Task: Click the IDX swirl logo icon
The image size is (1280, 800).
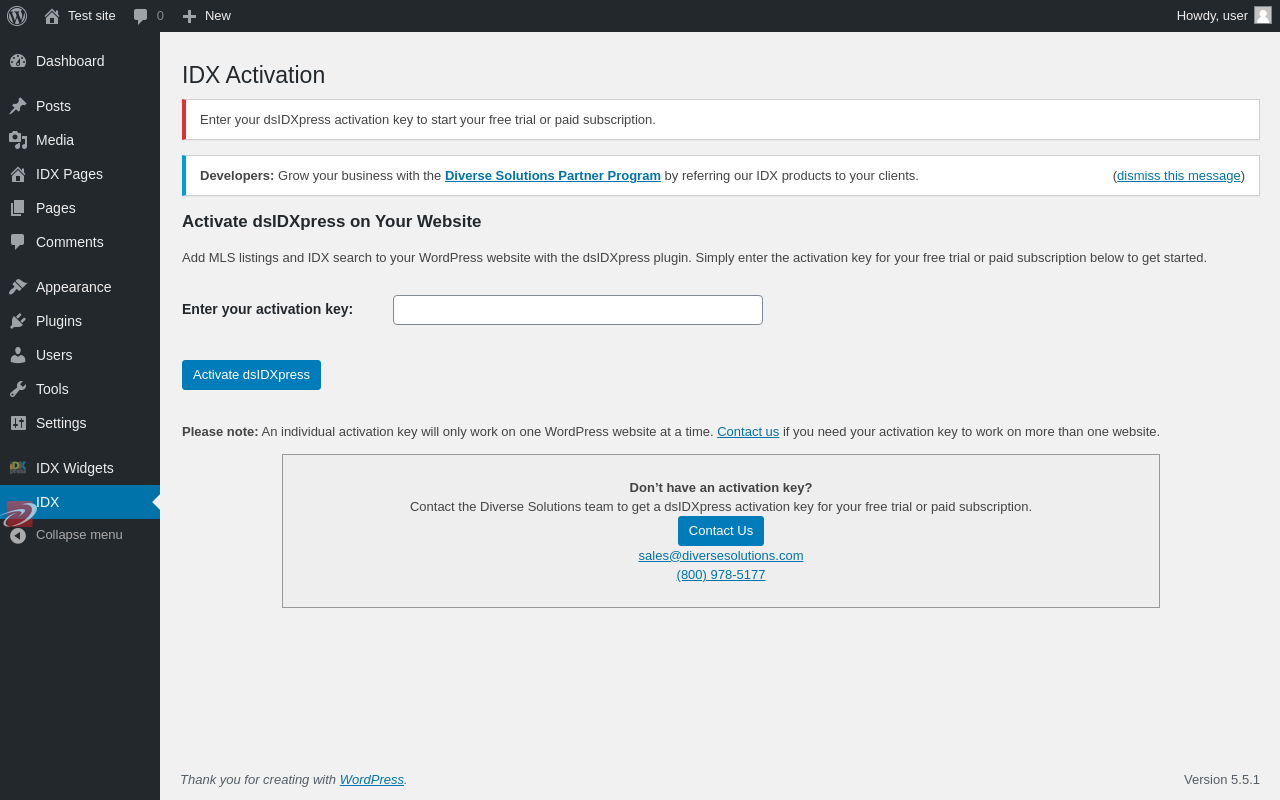Action: [x=18, y=514]
